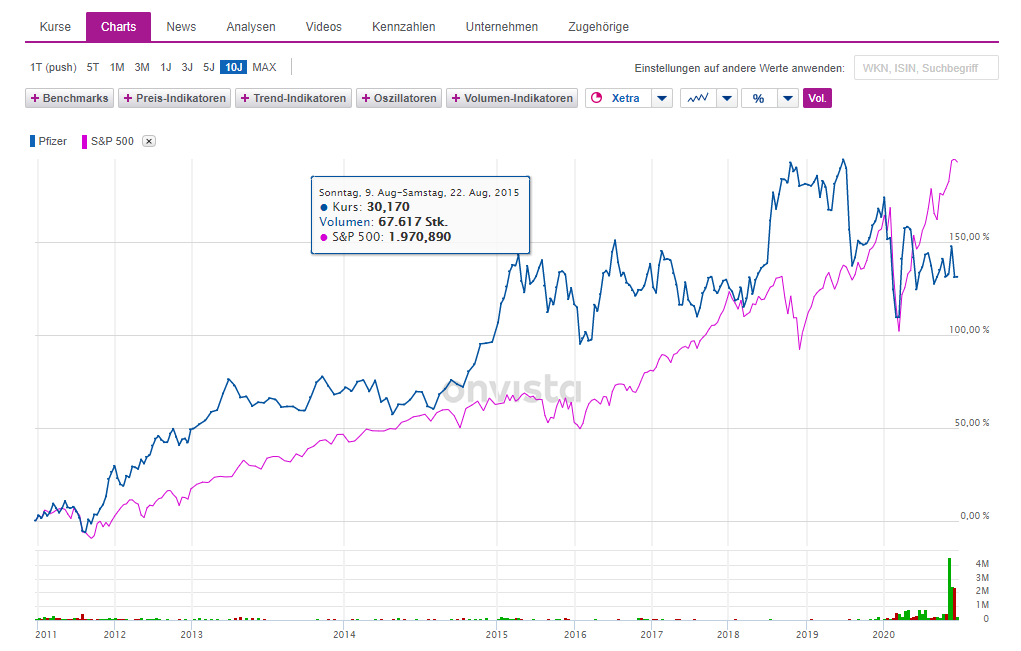
Task: Open the chart type dropdown arrow
Action: point(727,98)
